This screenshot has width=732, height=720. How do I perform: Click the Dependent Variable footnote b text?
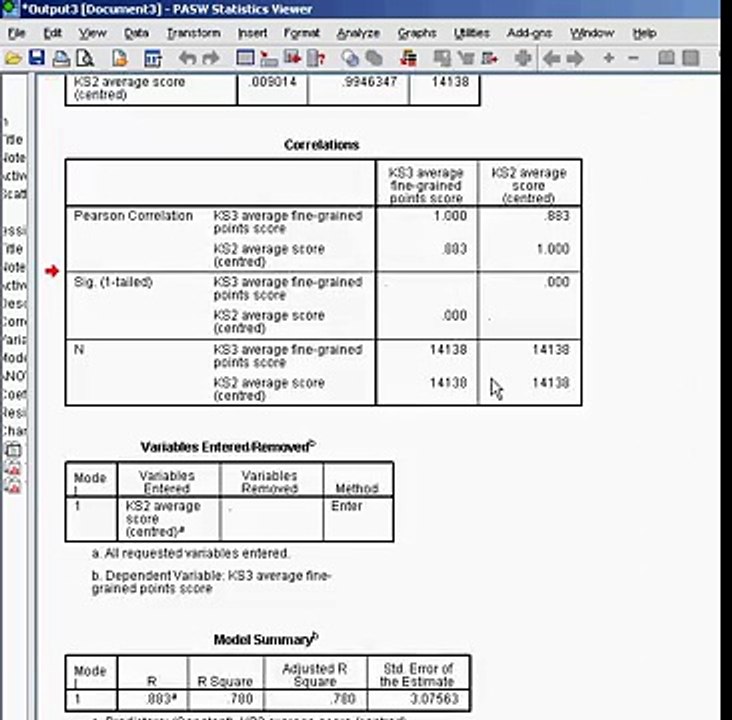click(x=211, y=582)
